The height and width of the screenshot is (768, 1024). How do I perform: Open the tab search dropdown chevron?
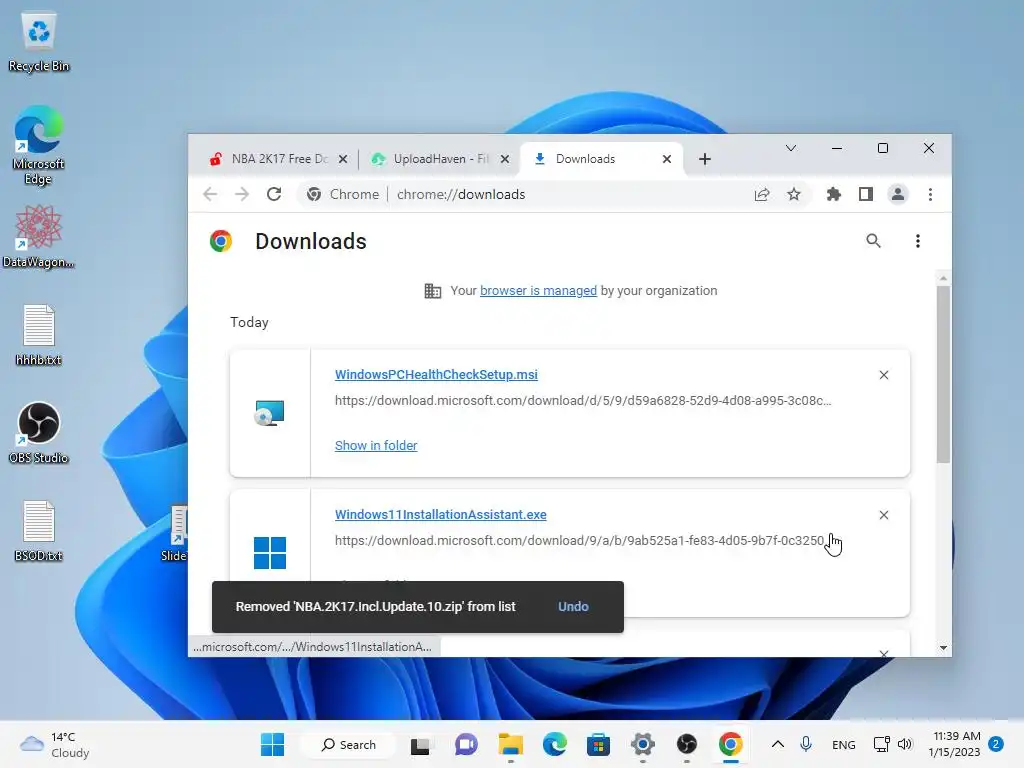pyautogui.click(x=791, y=148)
